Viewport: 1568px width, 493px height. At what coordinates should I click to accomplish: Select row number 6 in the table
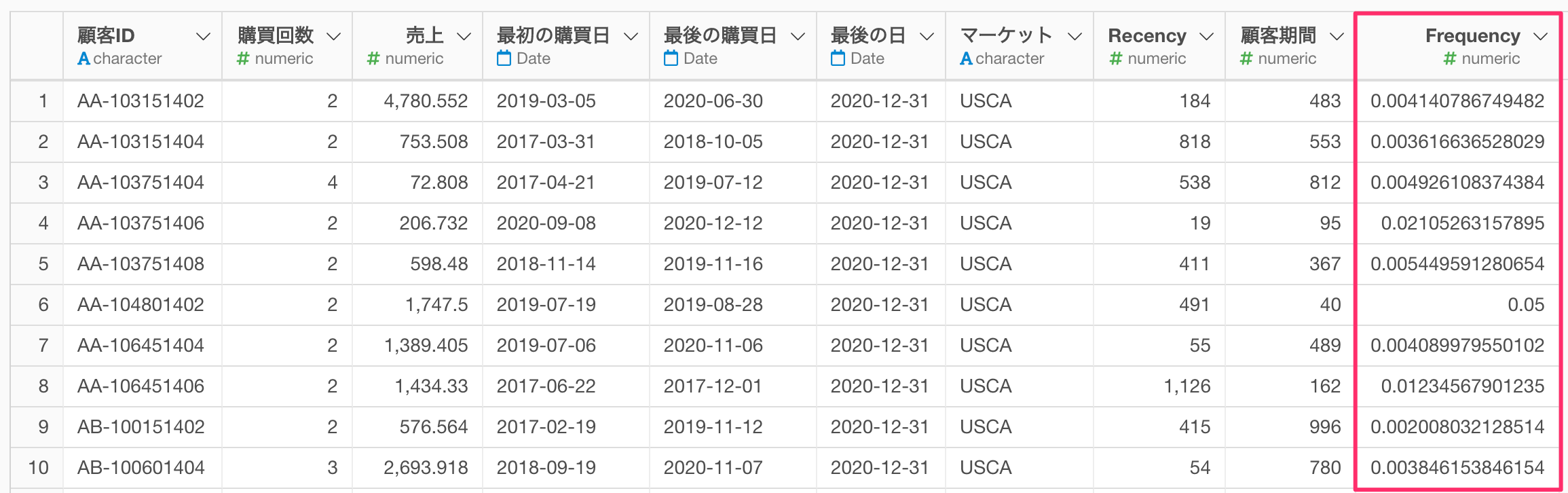tap(43, 304)
